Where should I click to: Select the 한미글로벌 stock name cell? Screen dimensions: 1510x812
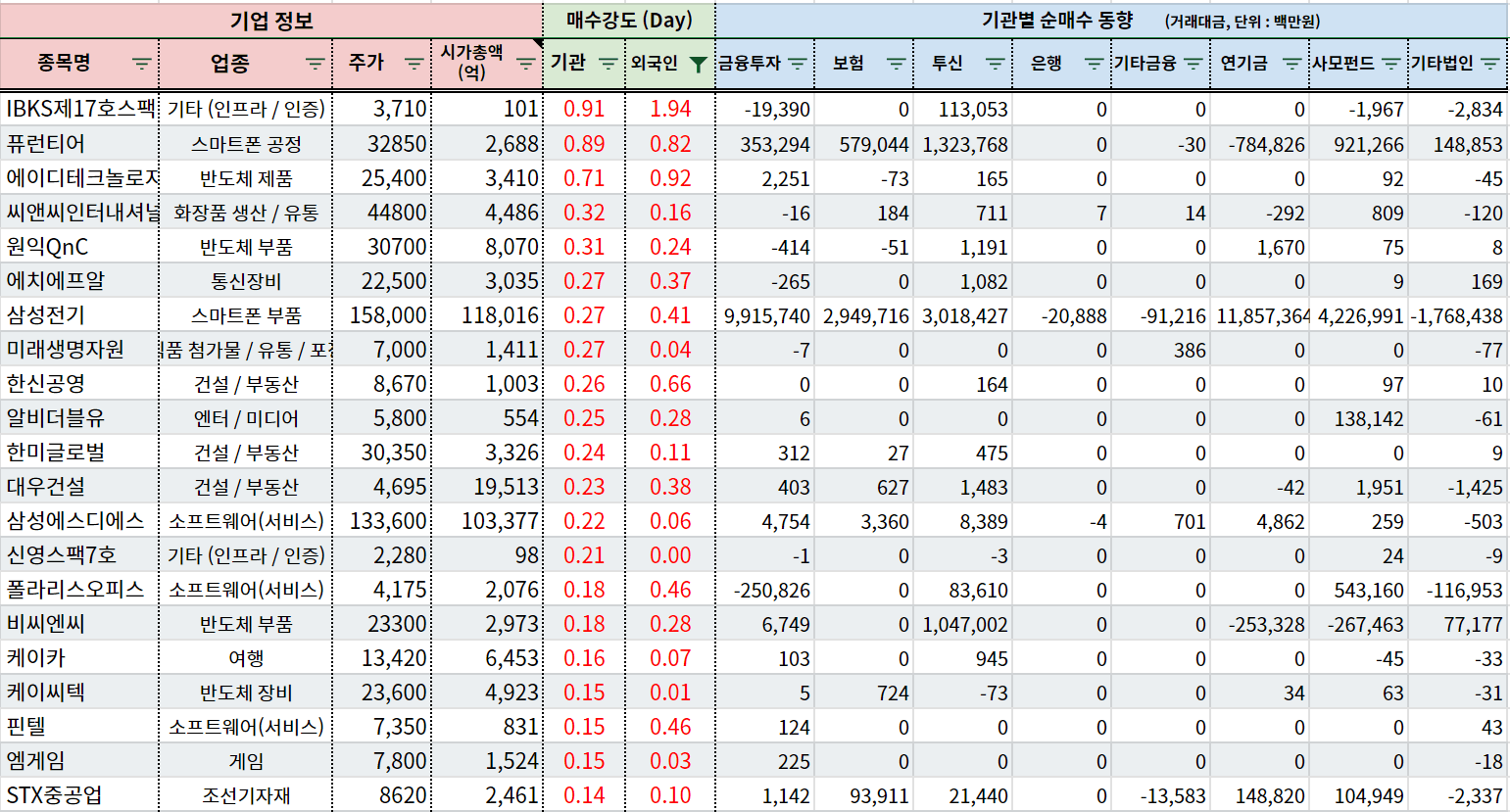79,453
